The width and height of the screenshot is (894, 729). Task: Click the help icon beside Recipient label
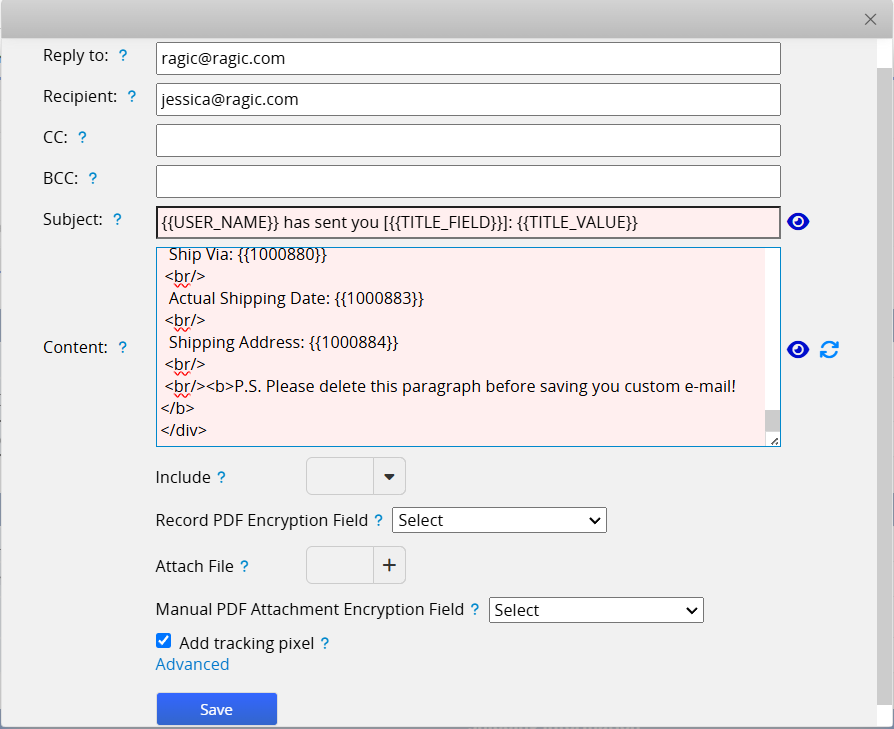tap(133, 97)
